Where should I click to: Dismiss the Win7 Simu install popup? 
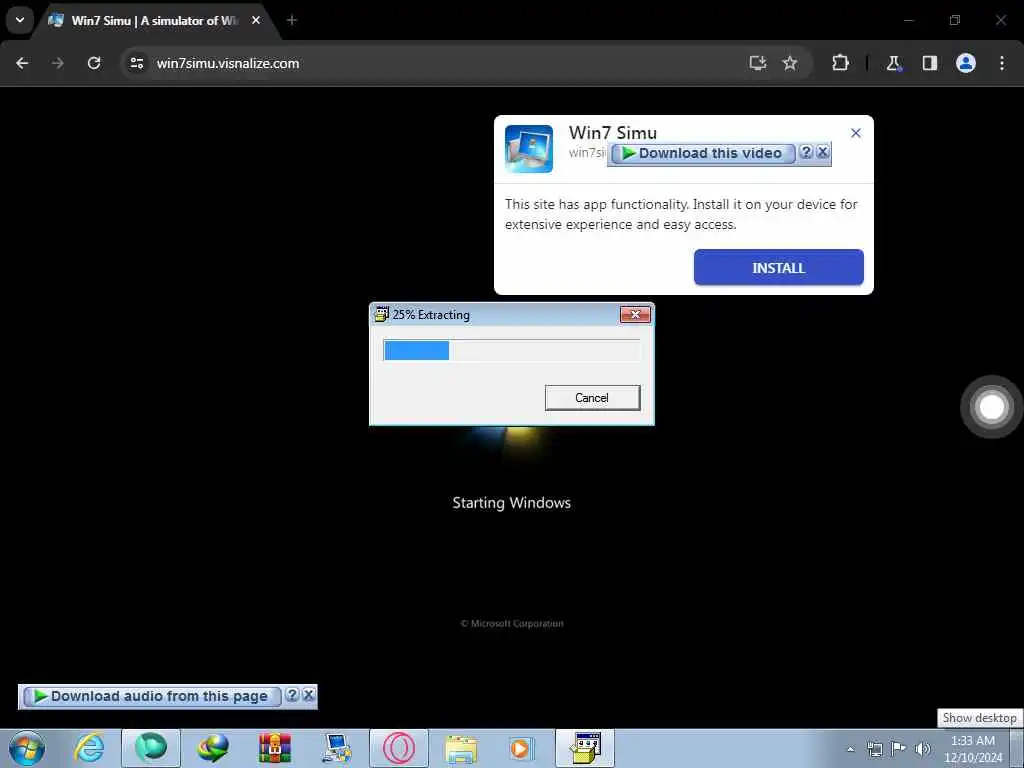856,133
